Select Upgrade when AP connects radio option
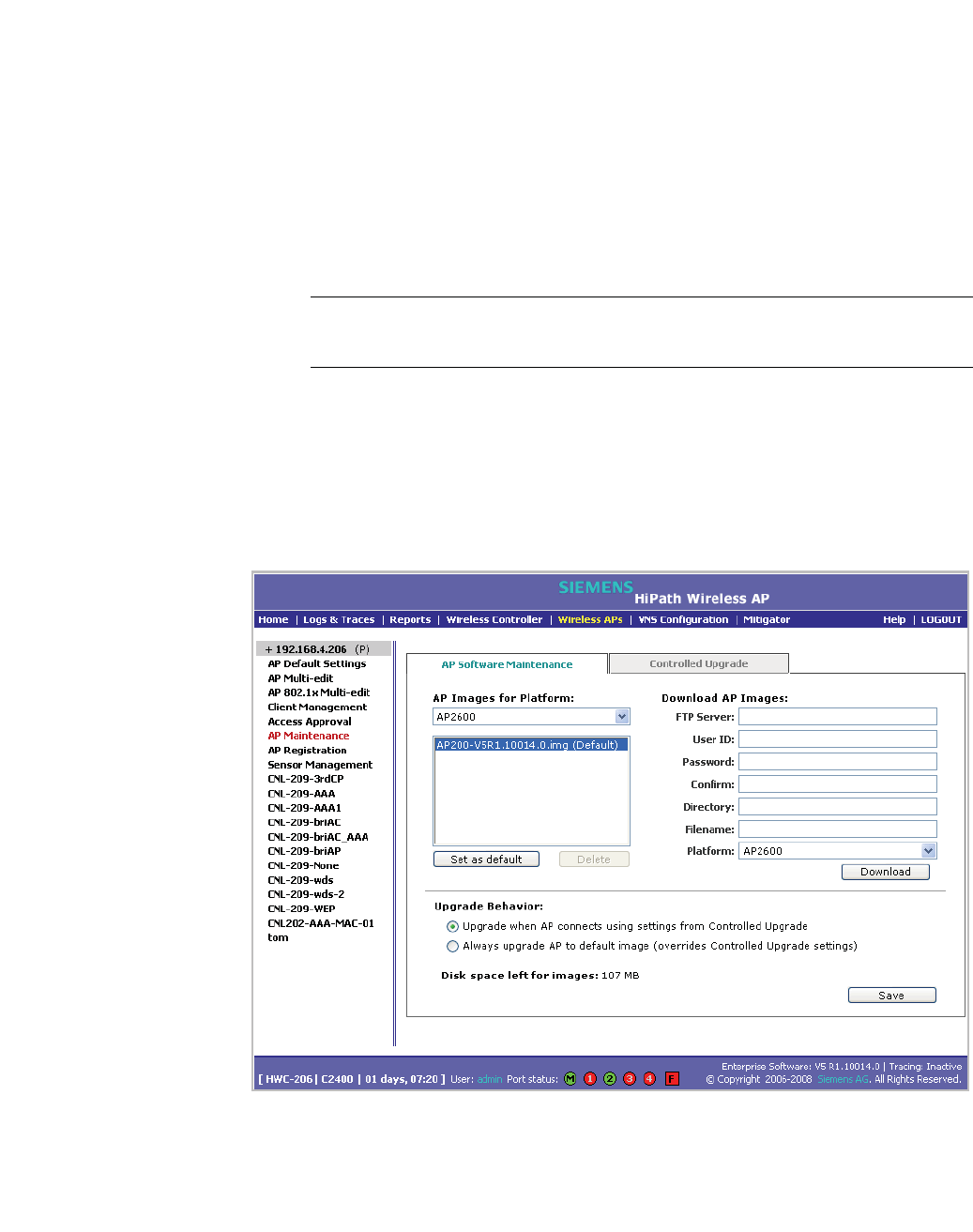 coord(452,926)
